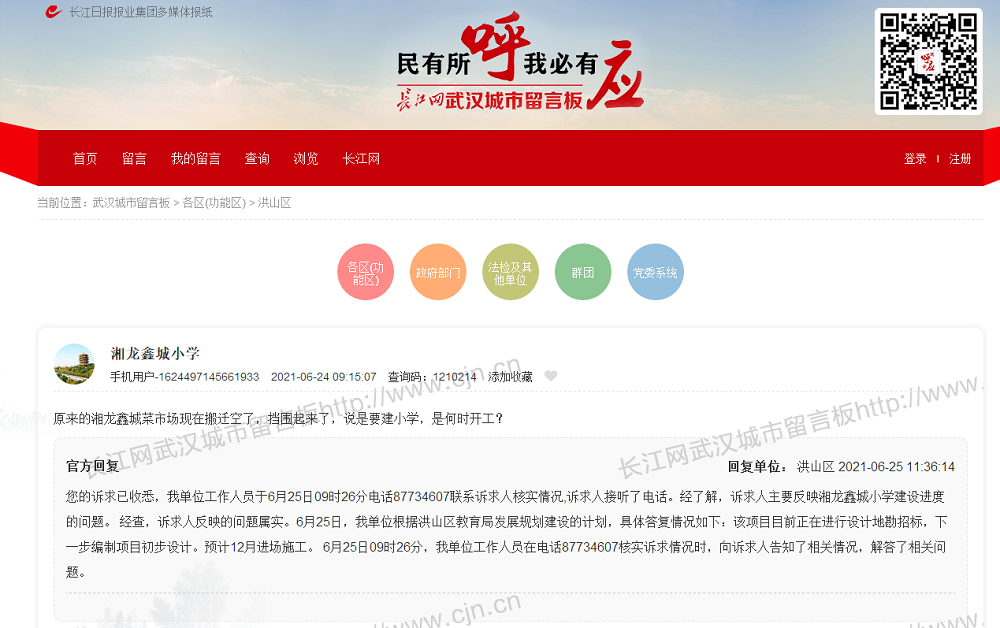
Task: Go to 首页 in navigation bar
Action: (x=85, y=159)
